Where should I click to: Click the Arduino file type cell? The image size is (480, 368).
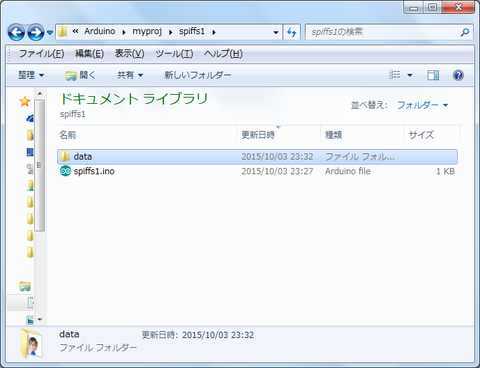[x=348, y=171]
